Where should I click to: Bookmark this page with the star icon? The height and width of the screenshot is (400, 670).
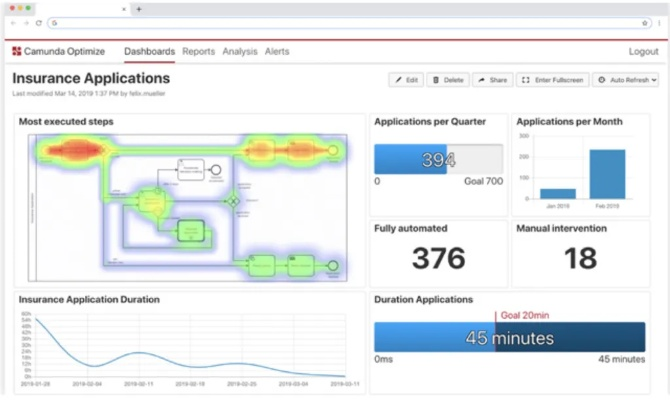(x=644, y=22)
